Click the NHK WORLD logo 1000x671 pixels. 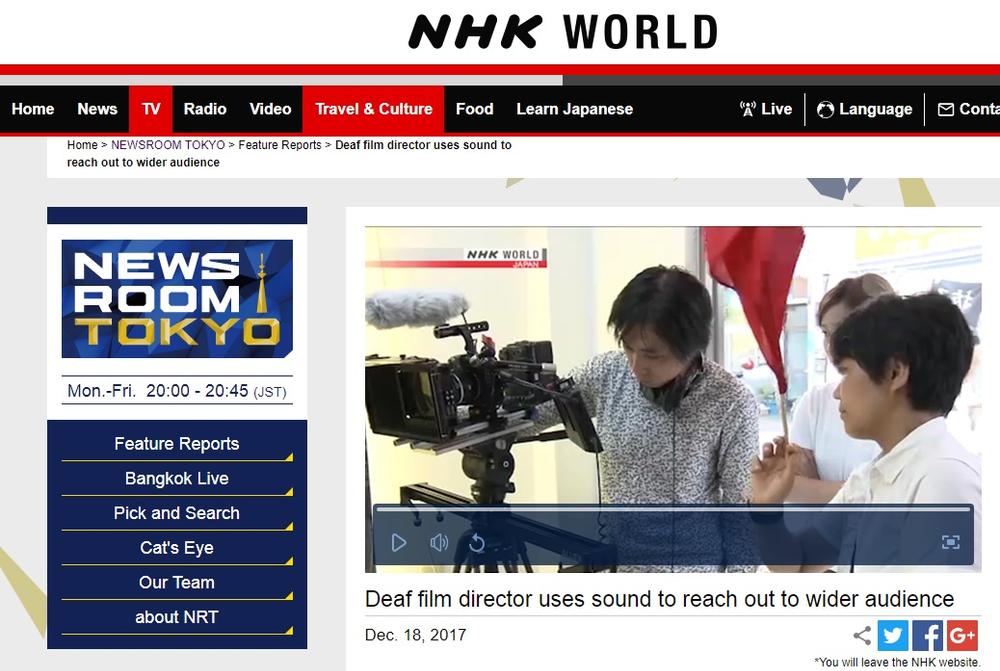(x=563, y=32)
